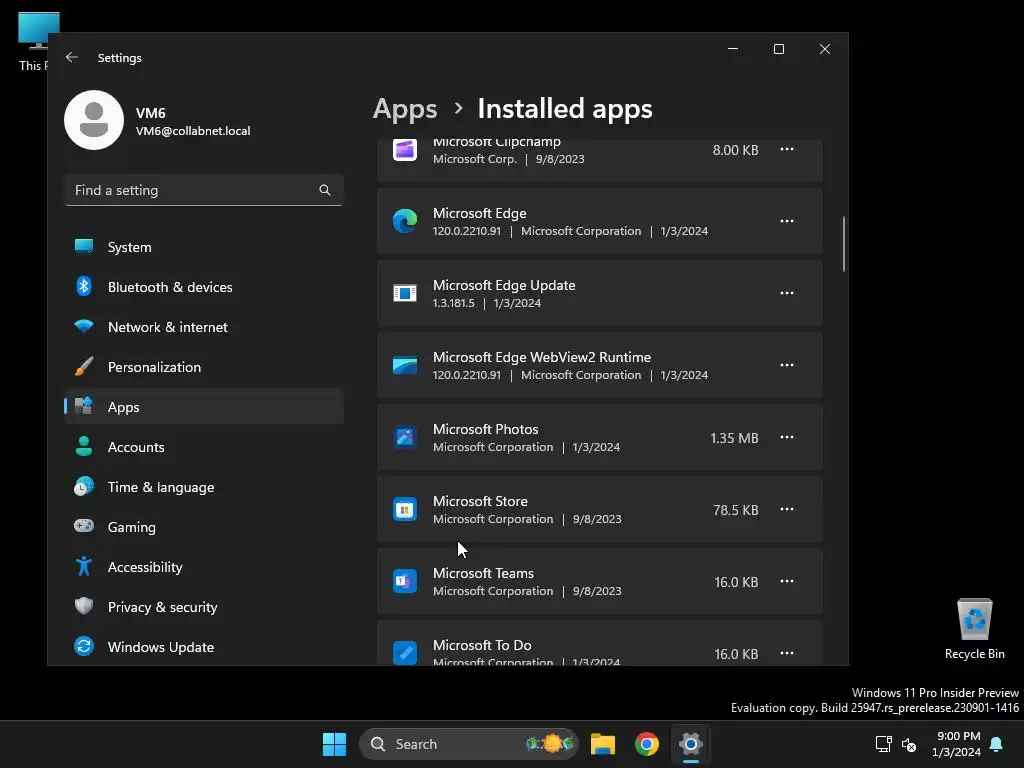Click the Bluetooth & devices icon
The image size is (1024, 768).
(84, 286)
